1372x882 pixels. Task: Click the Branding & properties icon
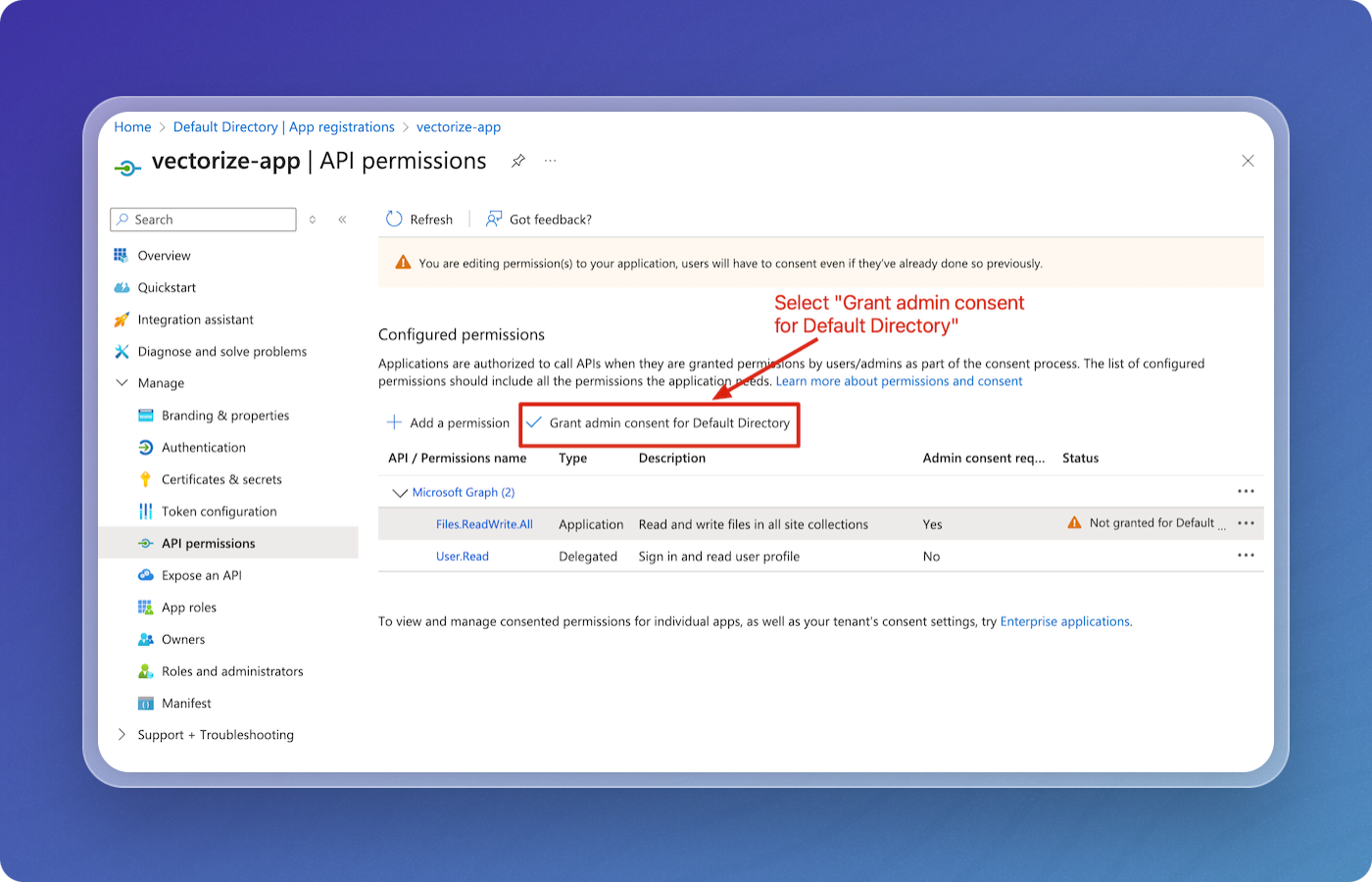click(x=146, y=416)
